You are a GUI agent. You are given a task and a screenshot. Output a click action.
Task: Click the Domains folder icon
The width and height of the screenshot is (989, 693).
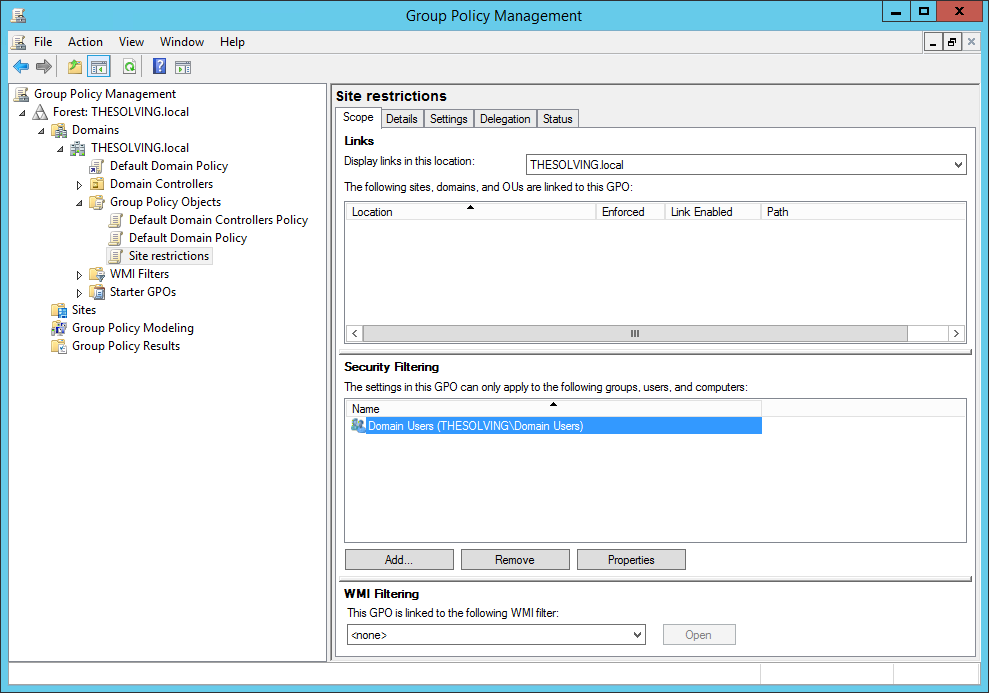point(59,130)
